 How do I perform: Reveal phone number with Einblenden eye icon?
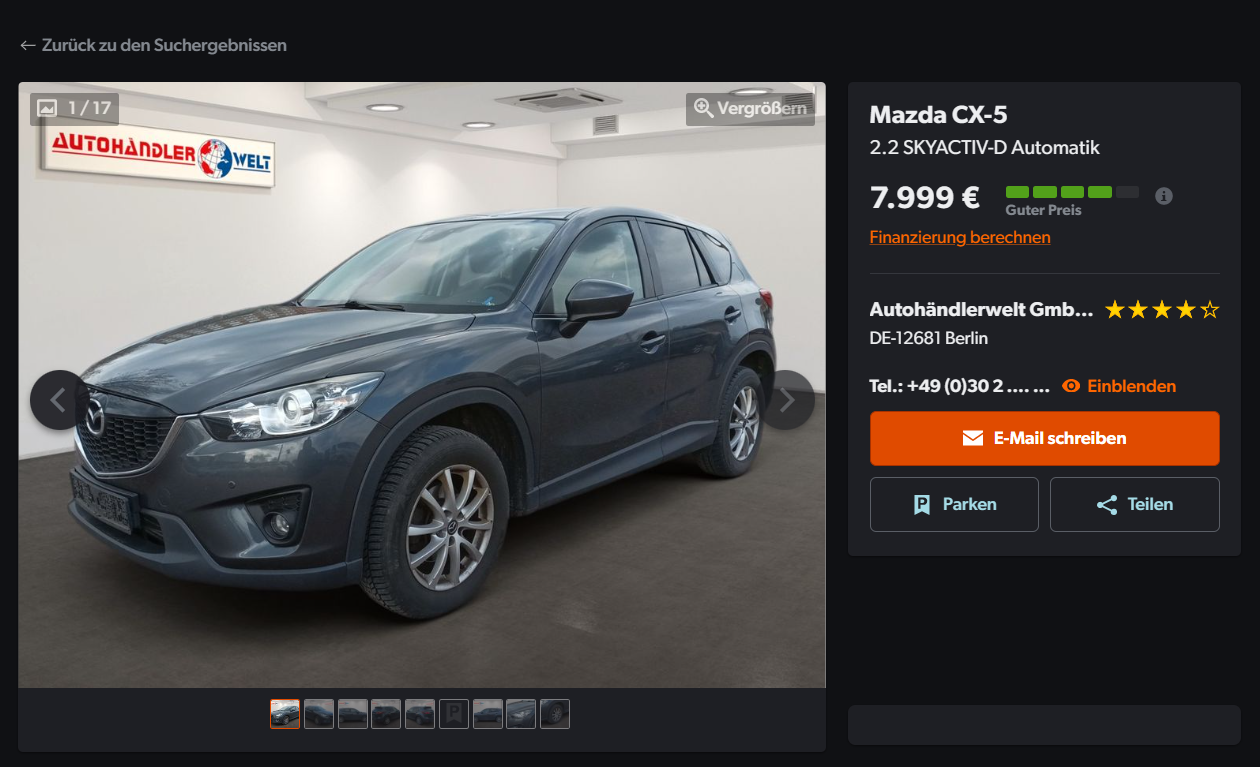[1118, 386]
